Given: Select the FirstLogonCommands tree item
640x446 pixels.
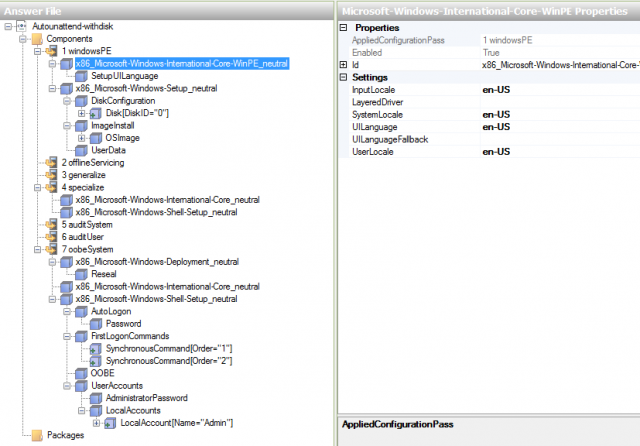Looking at the screenshot, I should pyautogui.click(x=130, y=336).
